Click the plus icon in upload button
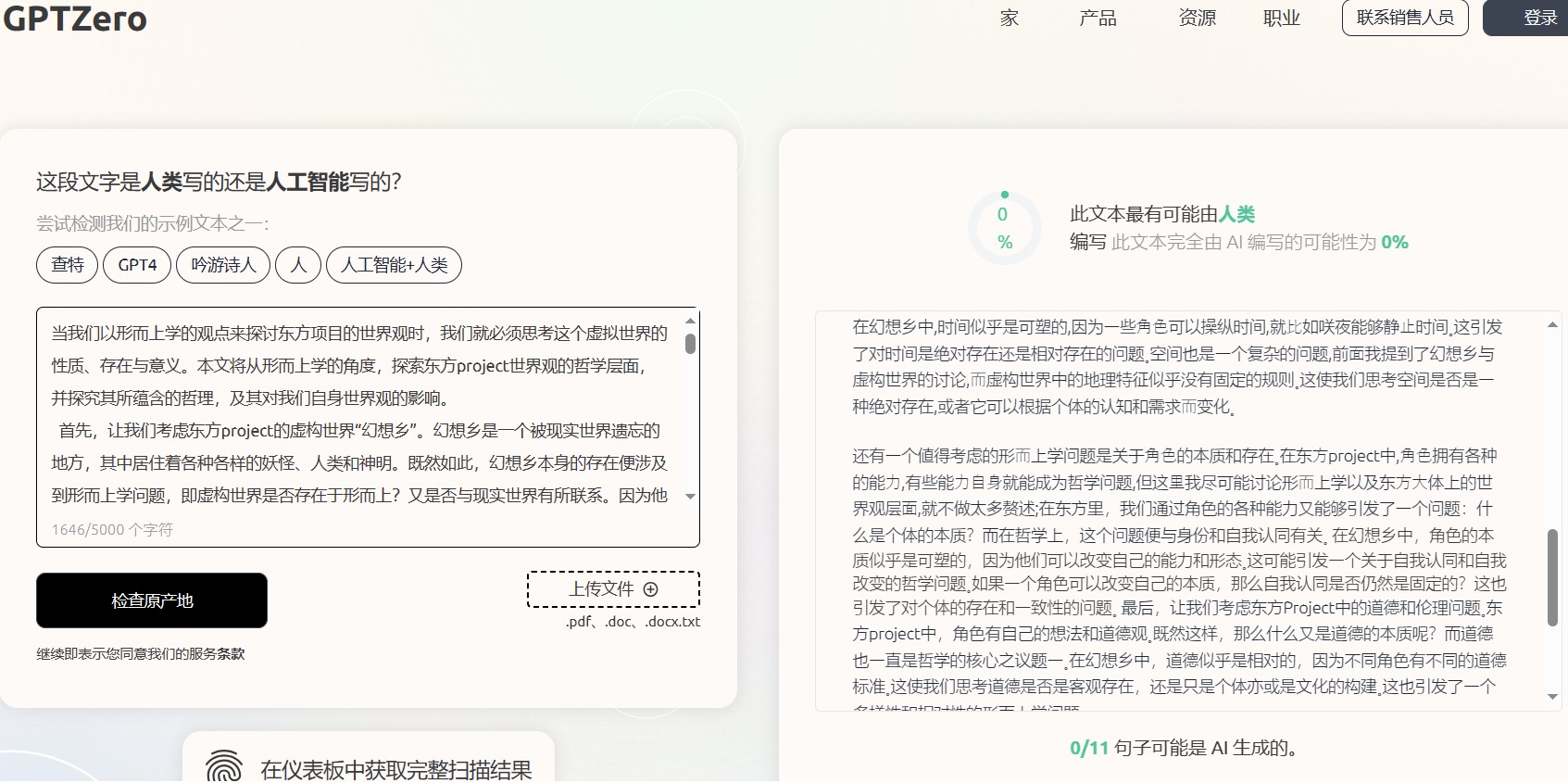The image size is (1568, 783). pos(650,589)
